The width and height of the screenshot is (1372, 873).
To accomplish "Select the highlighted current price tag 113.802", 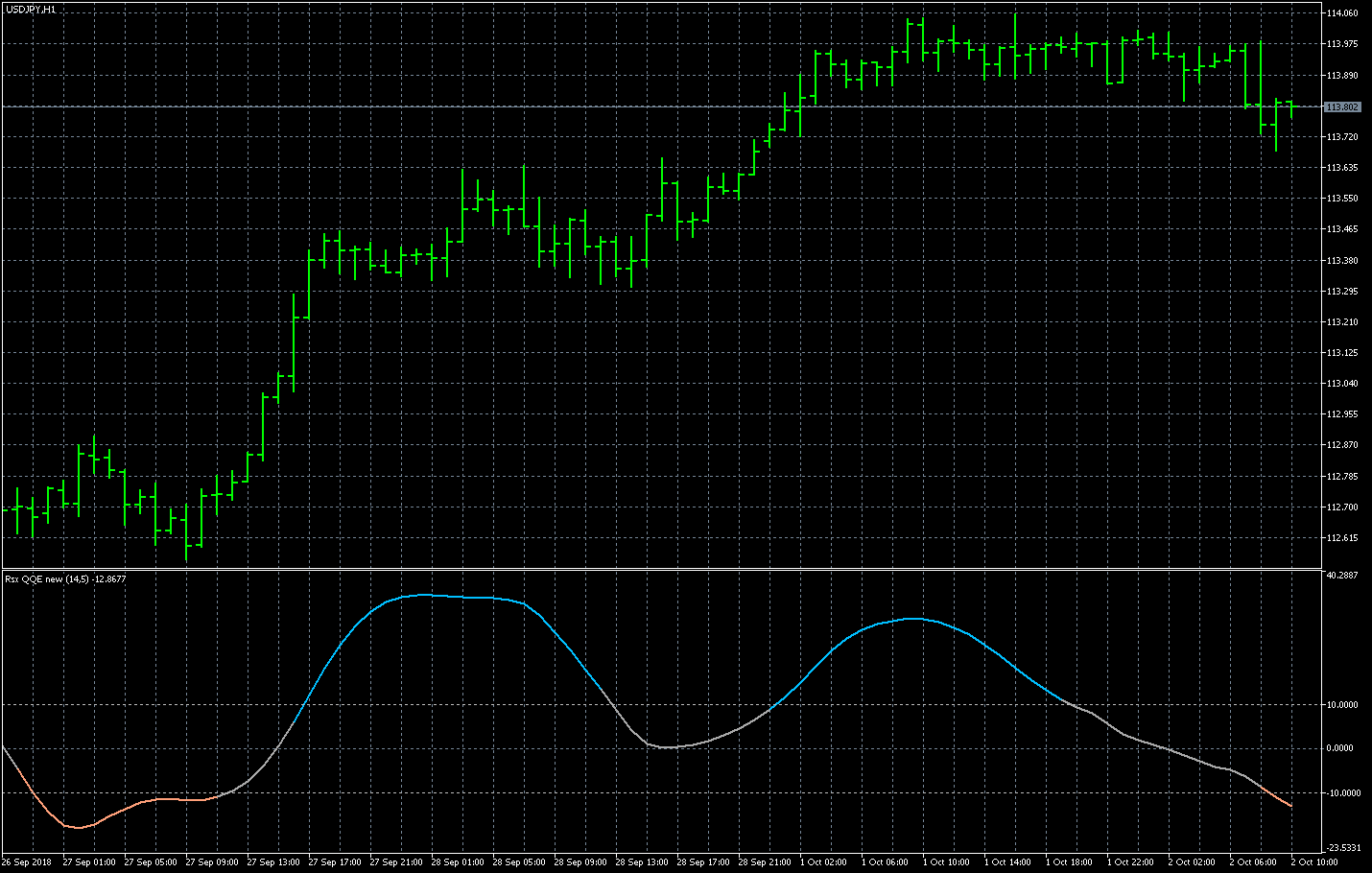I will (x=1341, y=107).
